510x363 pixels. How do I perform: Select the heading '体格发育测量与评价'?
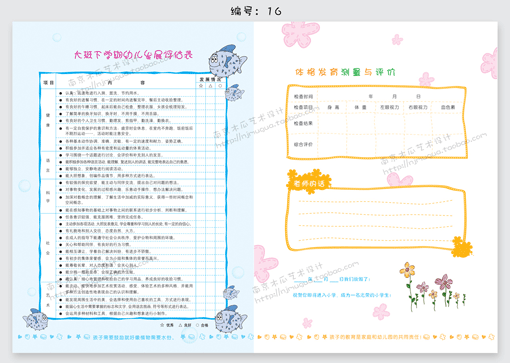coord(345,72)
